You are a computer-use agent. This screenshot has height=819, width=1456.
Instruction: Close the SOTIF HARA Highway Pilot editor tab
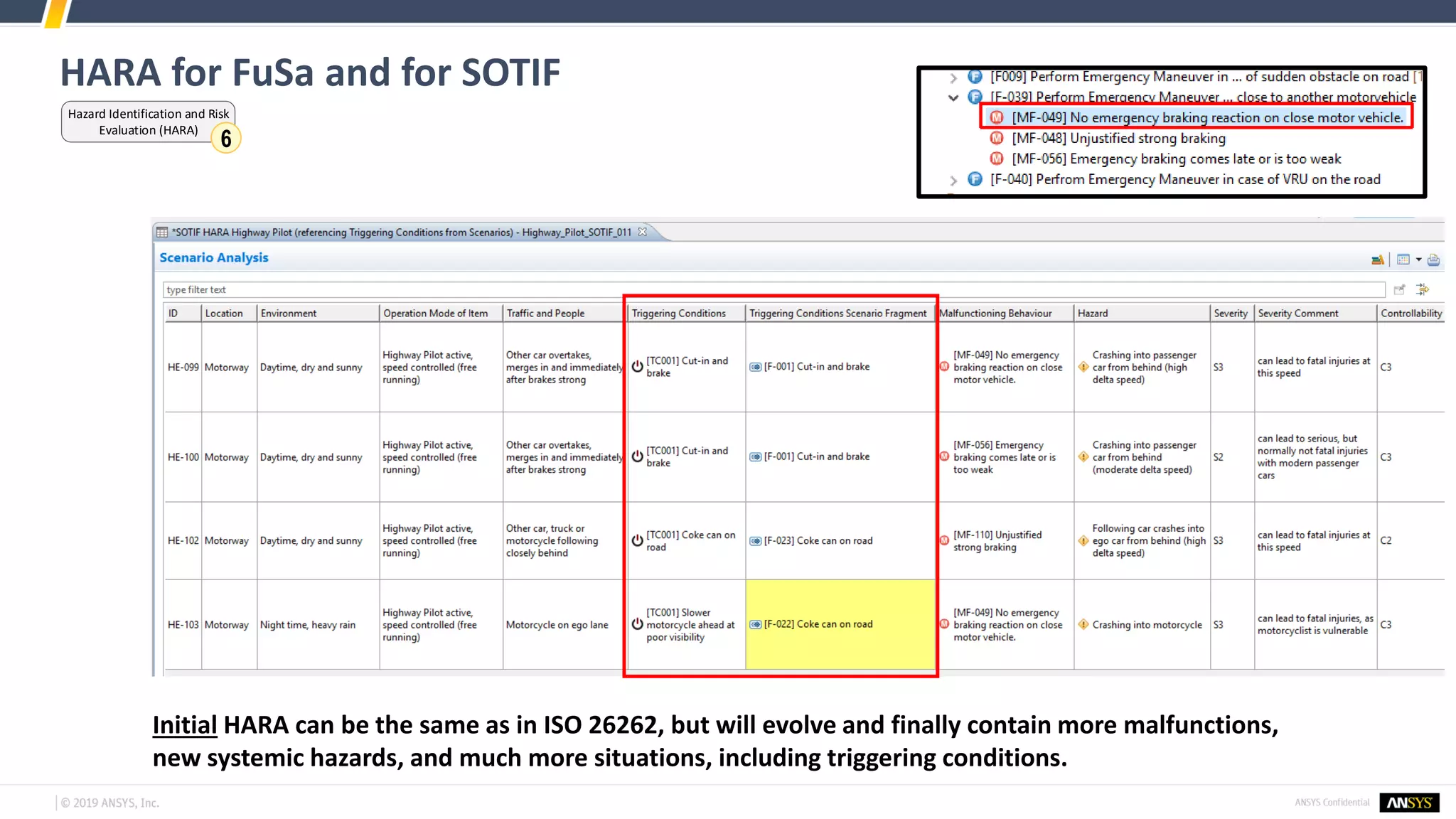(x=643, y=232)
